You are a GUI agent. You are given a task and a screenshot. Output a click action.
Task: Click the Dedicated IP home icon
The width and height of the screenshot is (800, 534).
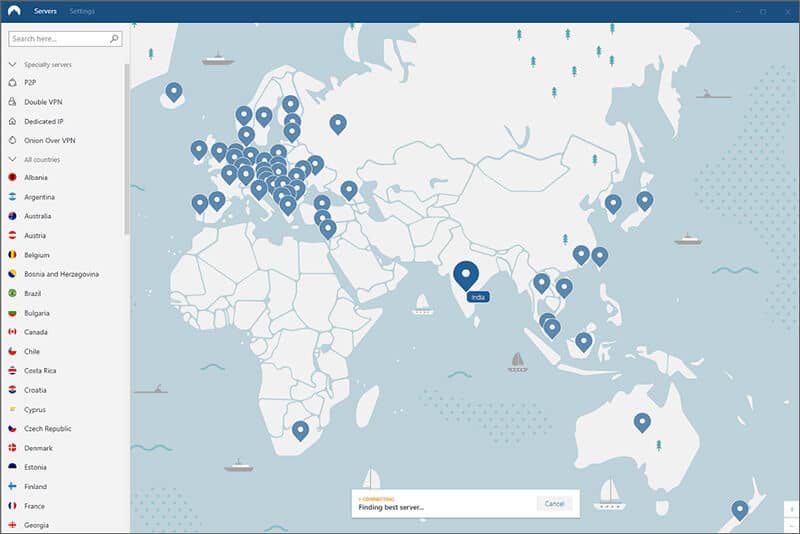pos(13,121)
